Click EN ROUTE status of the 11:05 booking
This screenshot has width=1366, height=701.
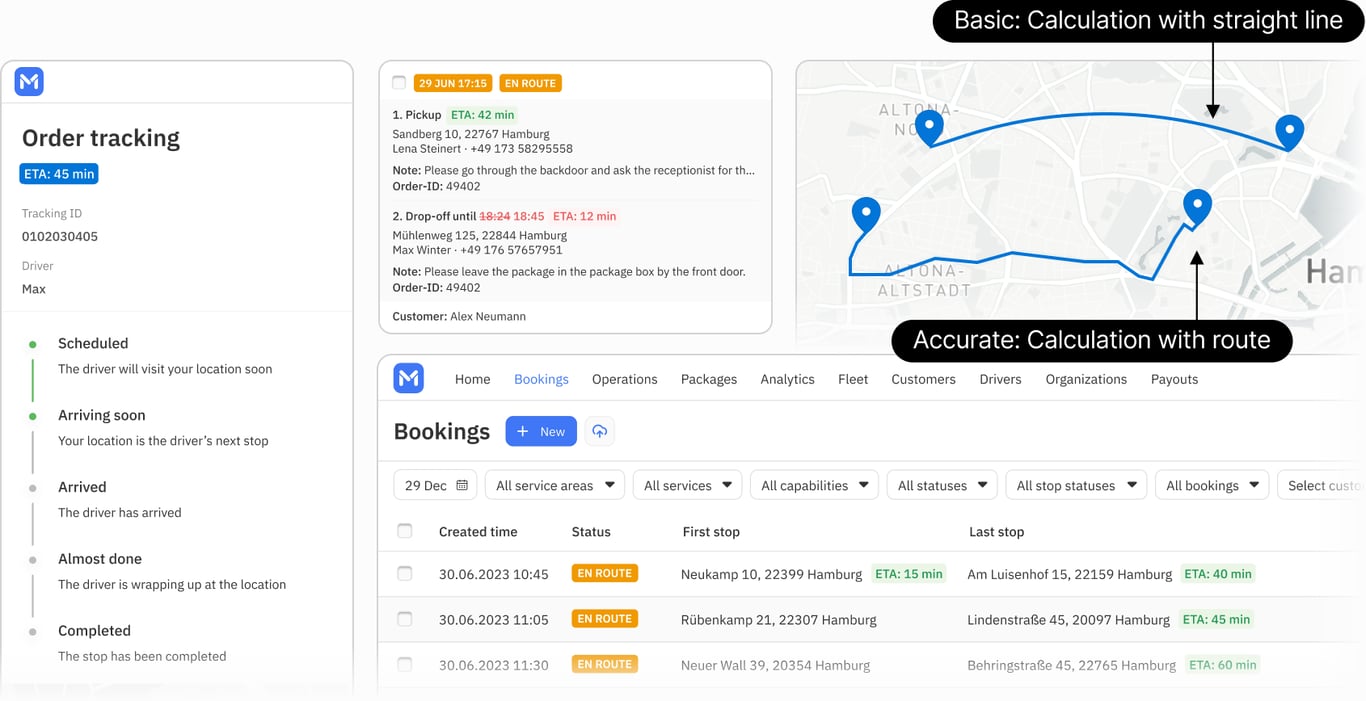tap(605, 618)
